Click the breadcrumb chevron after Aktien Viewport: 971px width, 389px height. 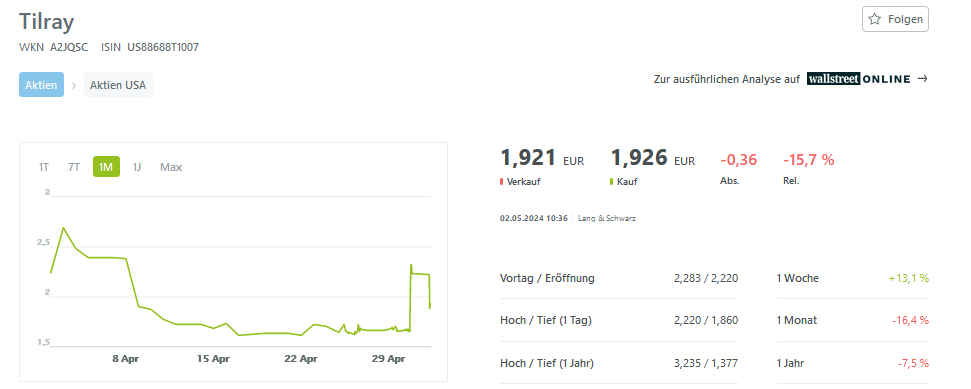pos(74,85)
